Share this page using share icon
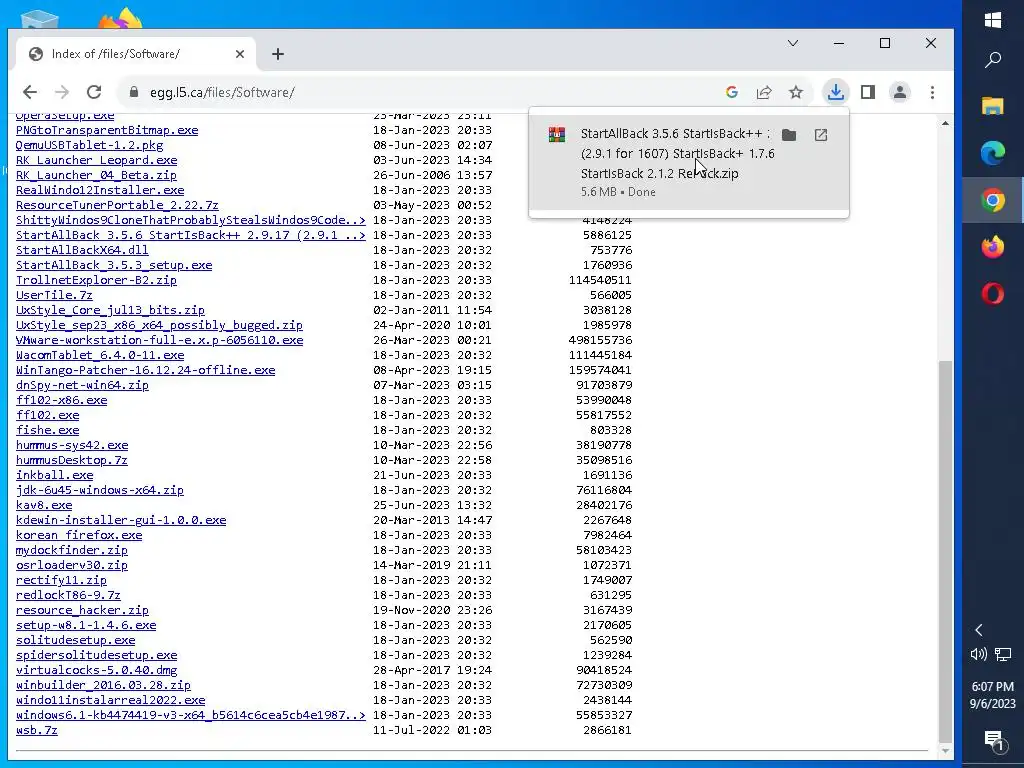Screen dimensions: 1024x768 [763, 92]
